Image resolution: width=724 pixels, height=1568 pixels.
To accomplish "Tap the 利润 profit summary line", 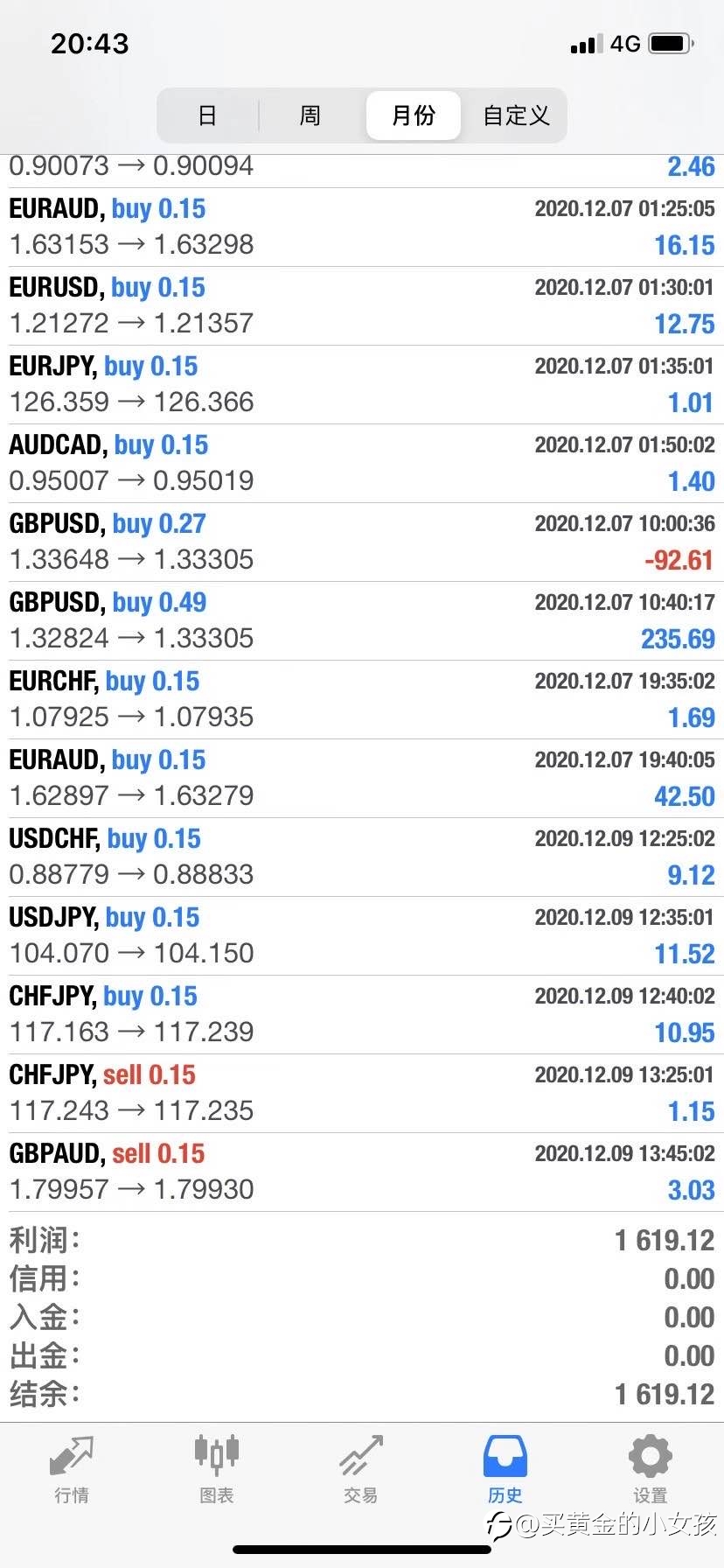I will coord(362,1240).
